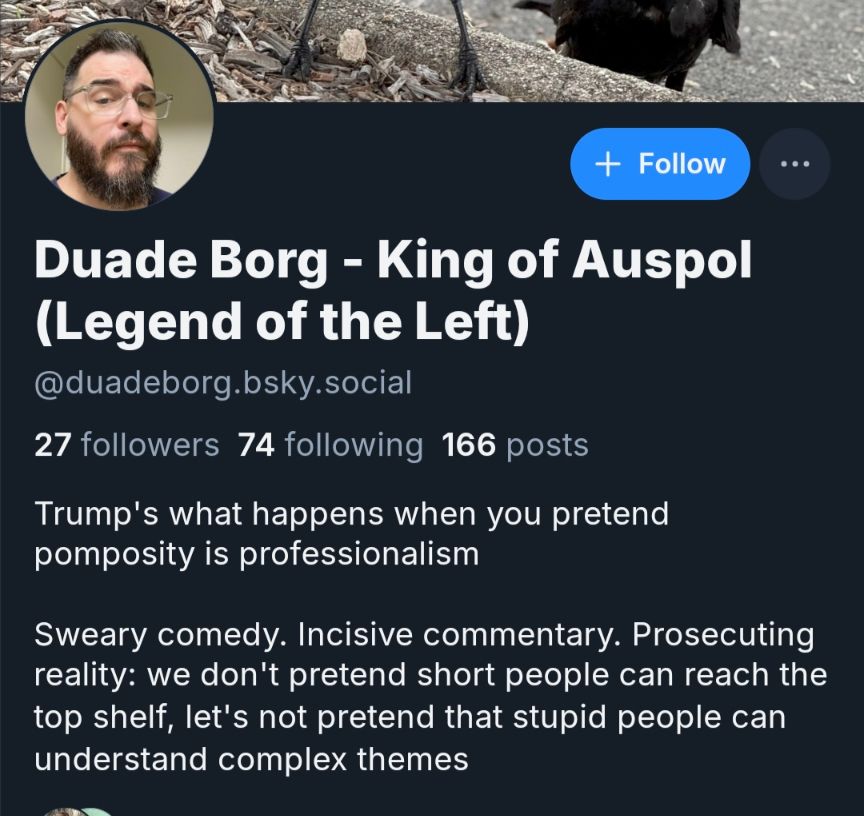Click the Trump's what happens bio line
Screen dimensions: 864x816
352,514
